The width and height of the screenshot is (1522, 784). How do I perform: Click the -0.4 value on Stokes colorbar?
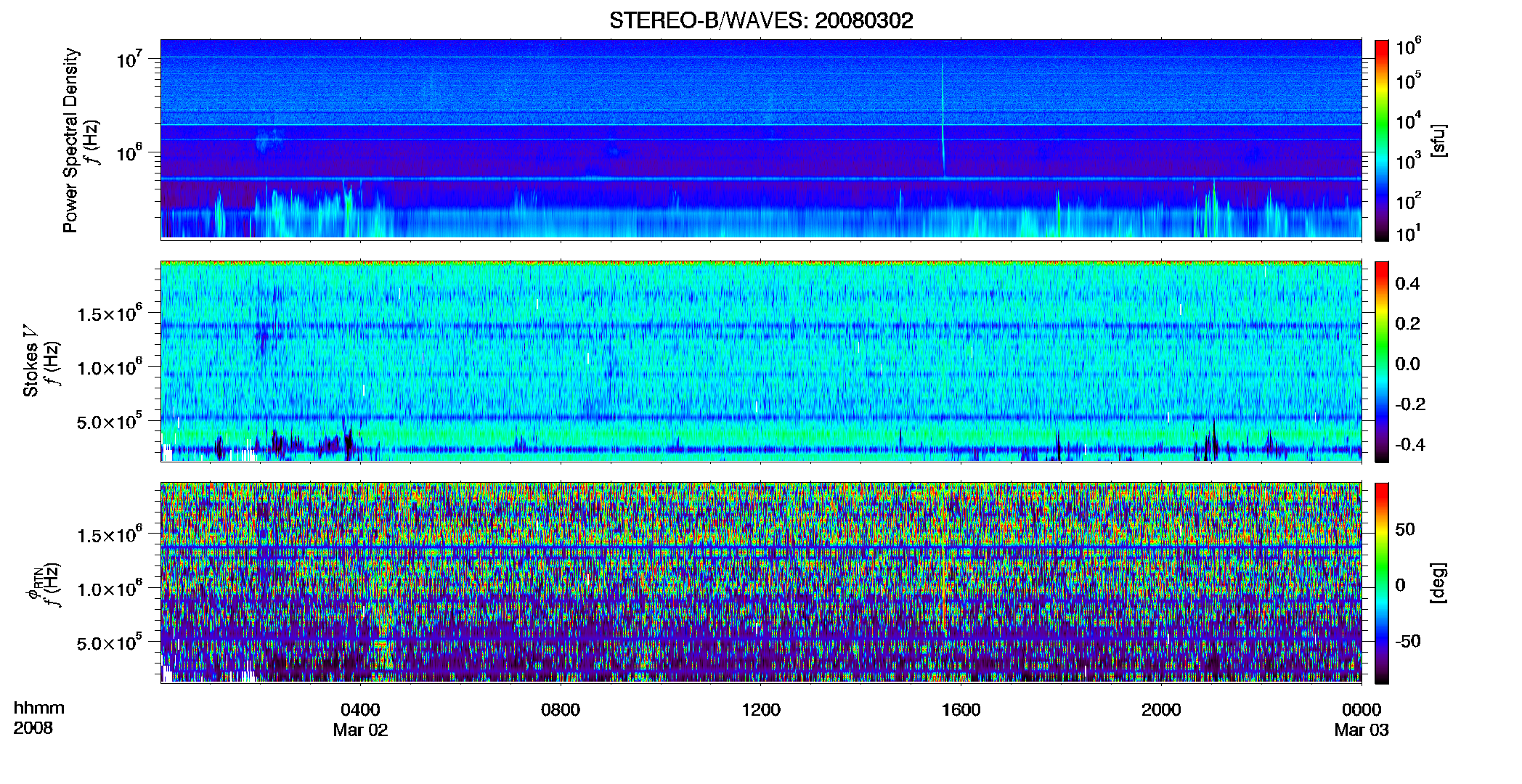click(x=1410, y=445)
